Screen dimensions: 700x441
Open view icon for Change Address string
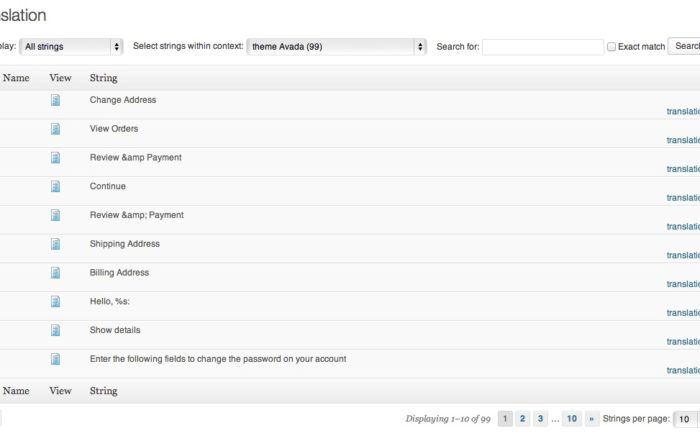click(x=55, y=100)
